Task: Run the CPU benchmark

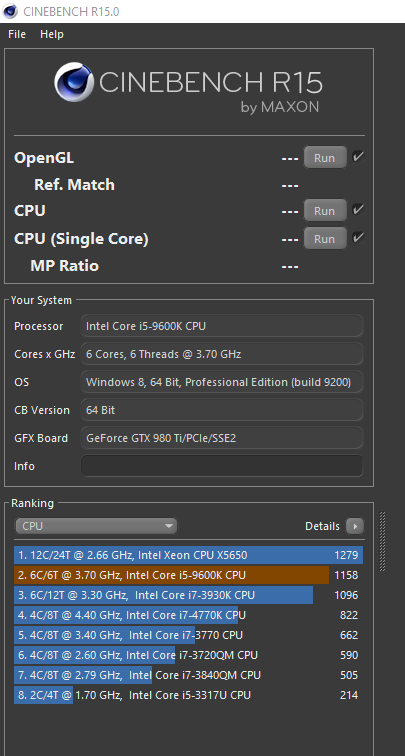Action: click(x=325, y=211)
